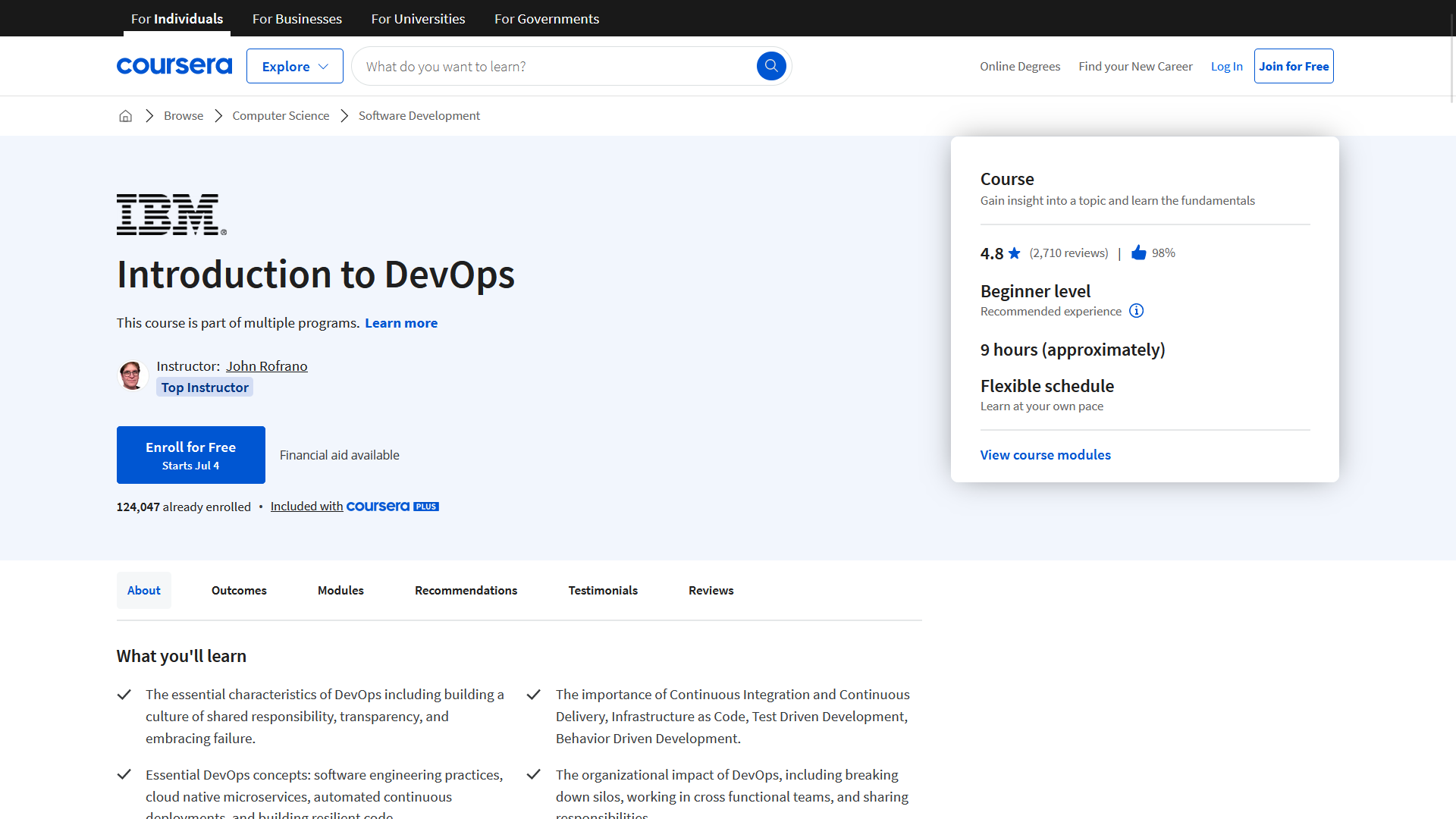Click the Join for Free button
The height and width of the screenshot is (819, 1456).
[x=1294, y=66]
